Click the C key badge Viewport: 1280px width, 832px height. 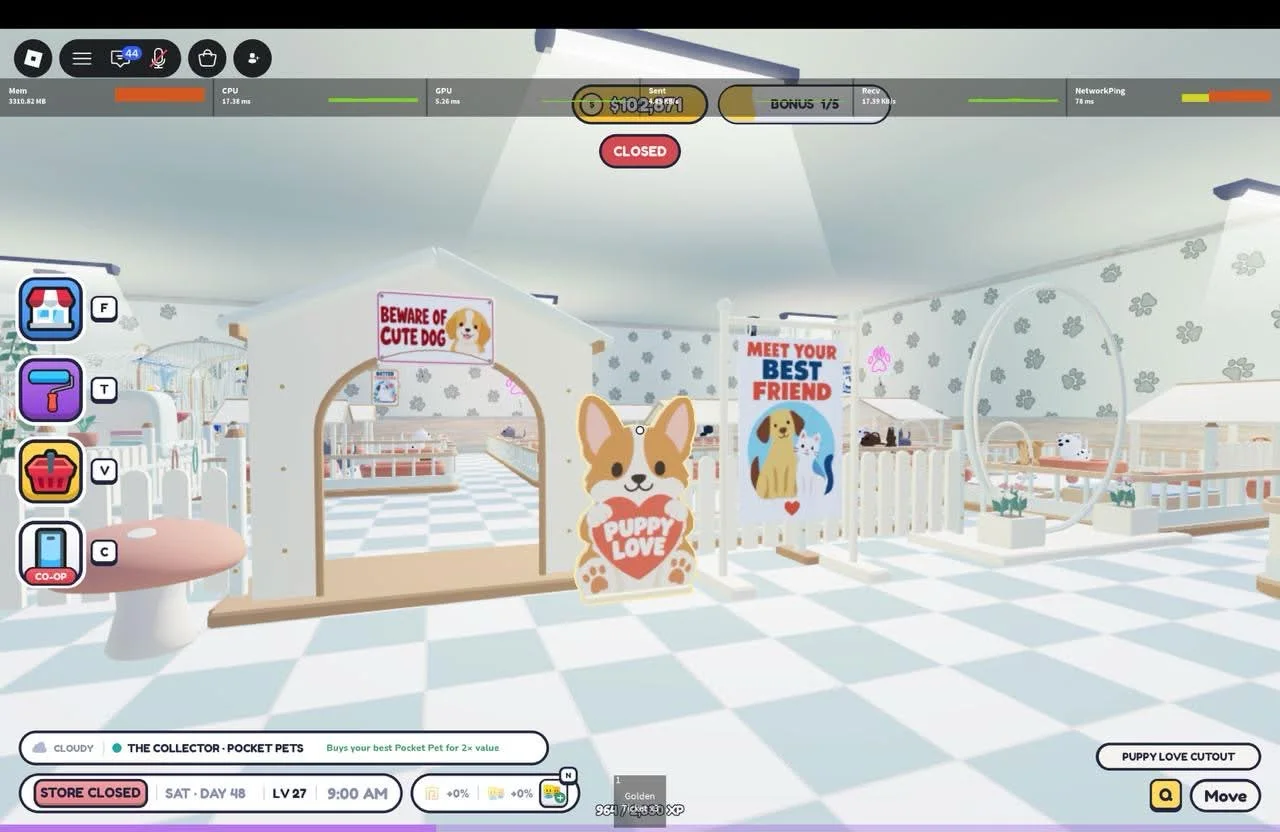point(104,551)
